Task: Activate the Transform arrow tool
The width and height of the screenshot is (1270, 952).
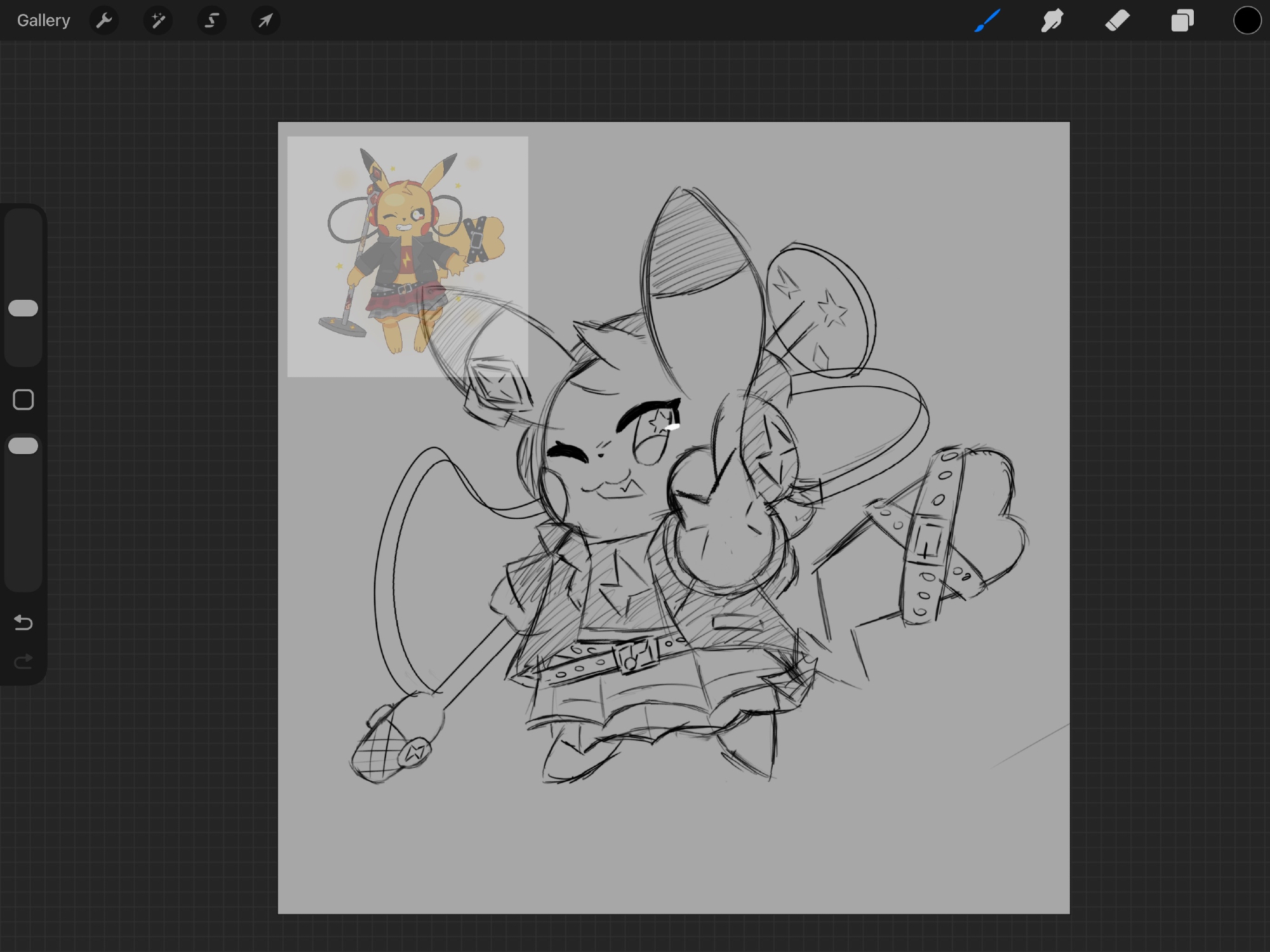Action: tap(265, 20)
